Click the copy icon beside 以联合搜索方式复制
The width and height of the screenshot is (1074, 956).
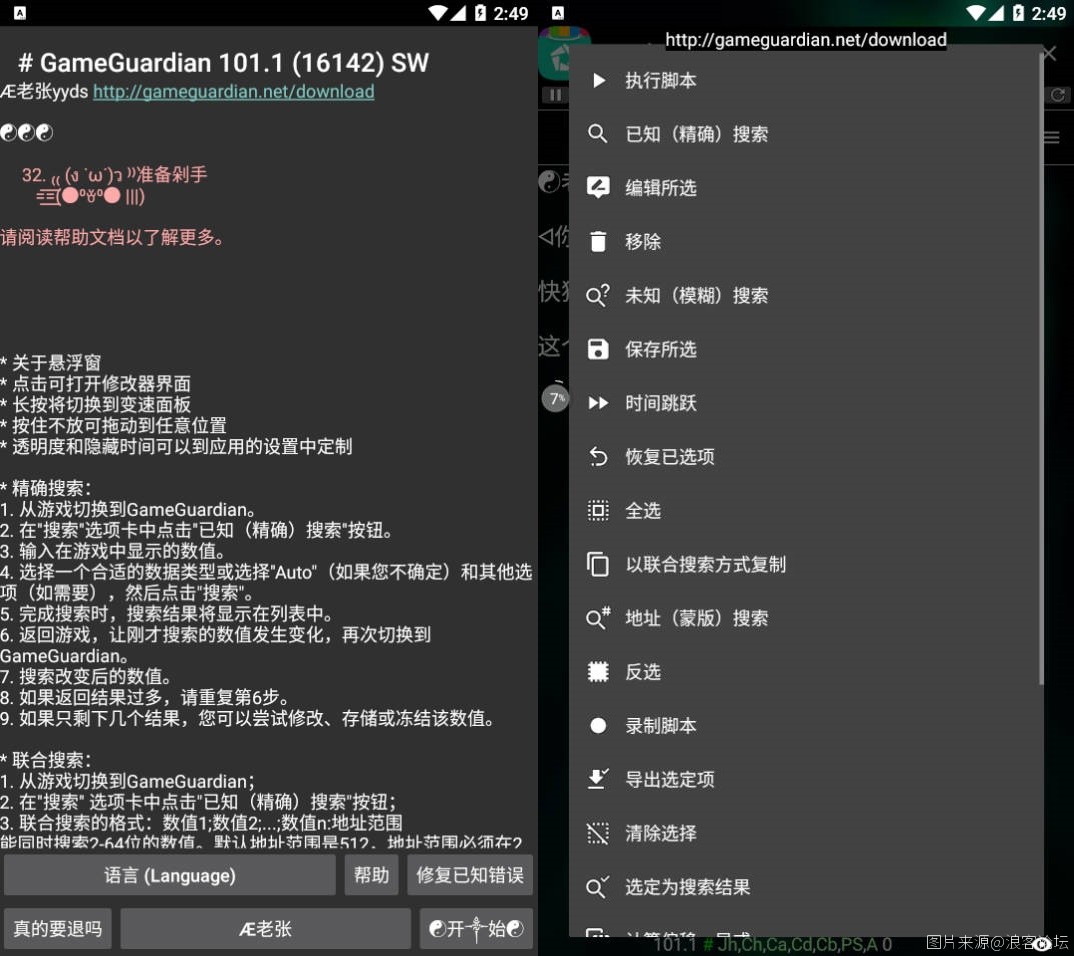598,564
